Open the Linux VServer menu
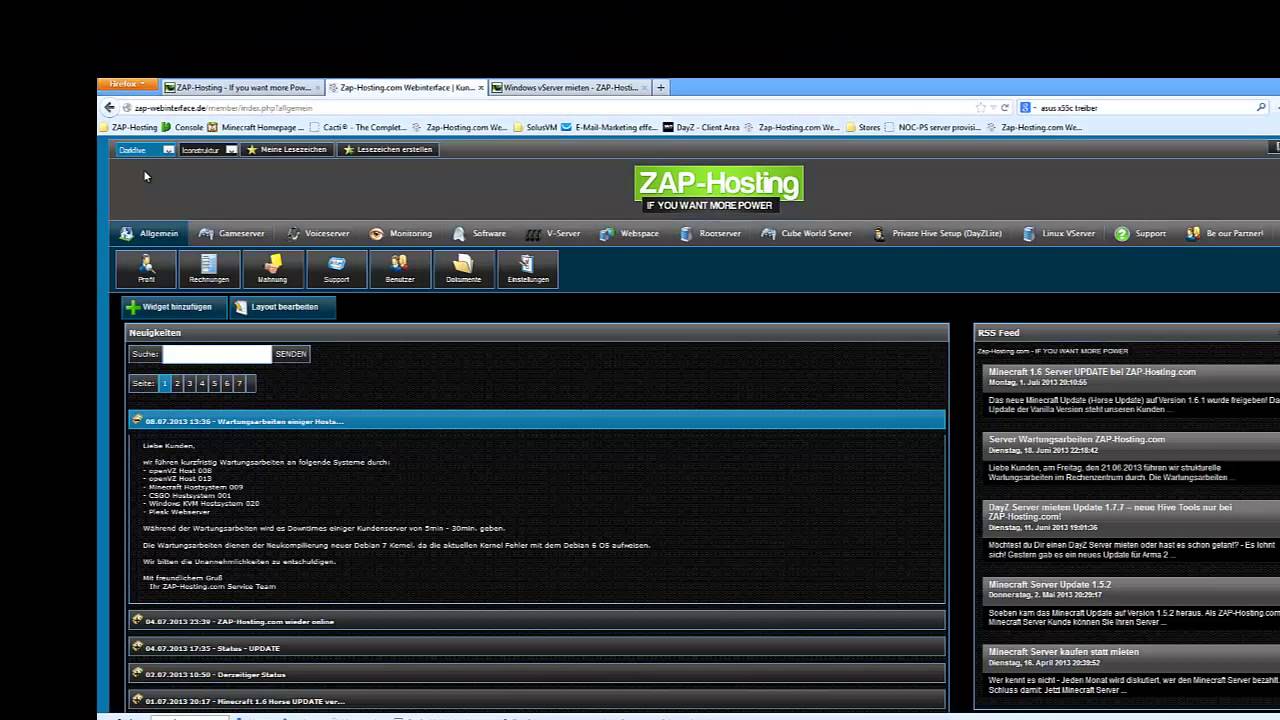The image size is (1280, 720). 1058,234
